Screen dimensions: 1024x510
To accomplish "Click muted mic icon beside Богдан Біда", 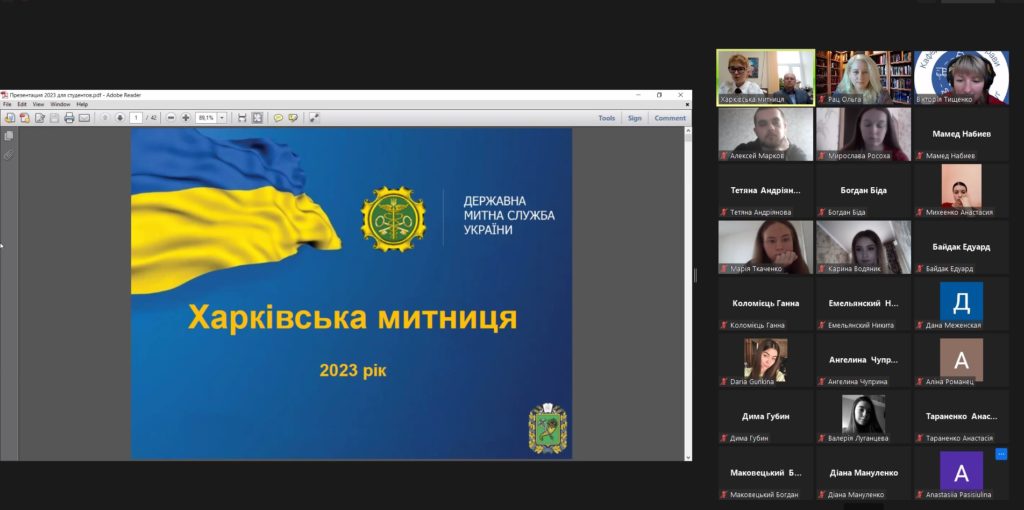I will tap(822, 213).
